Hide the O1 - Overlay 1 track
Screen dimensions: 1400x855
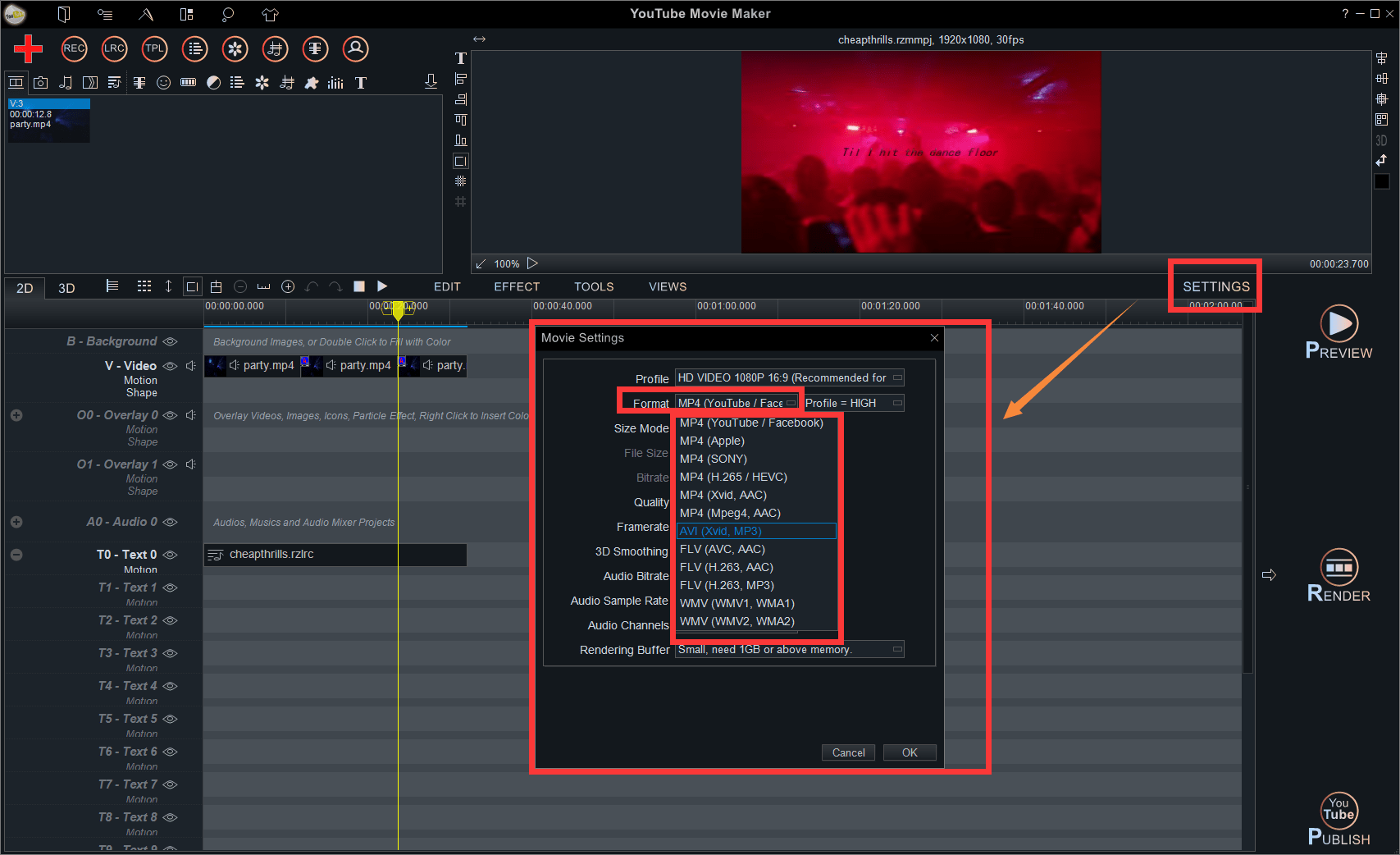170,464
